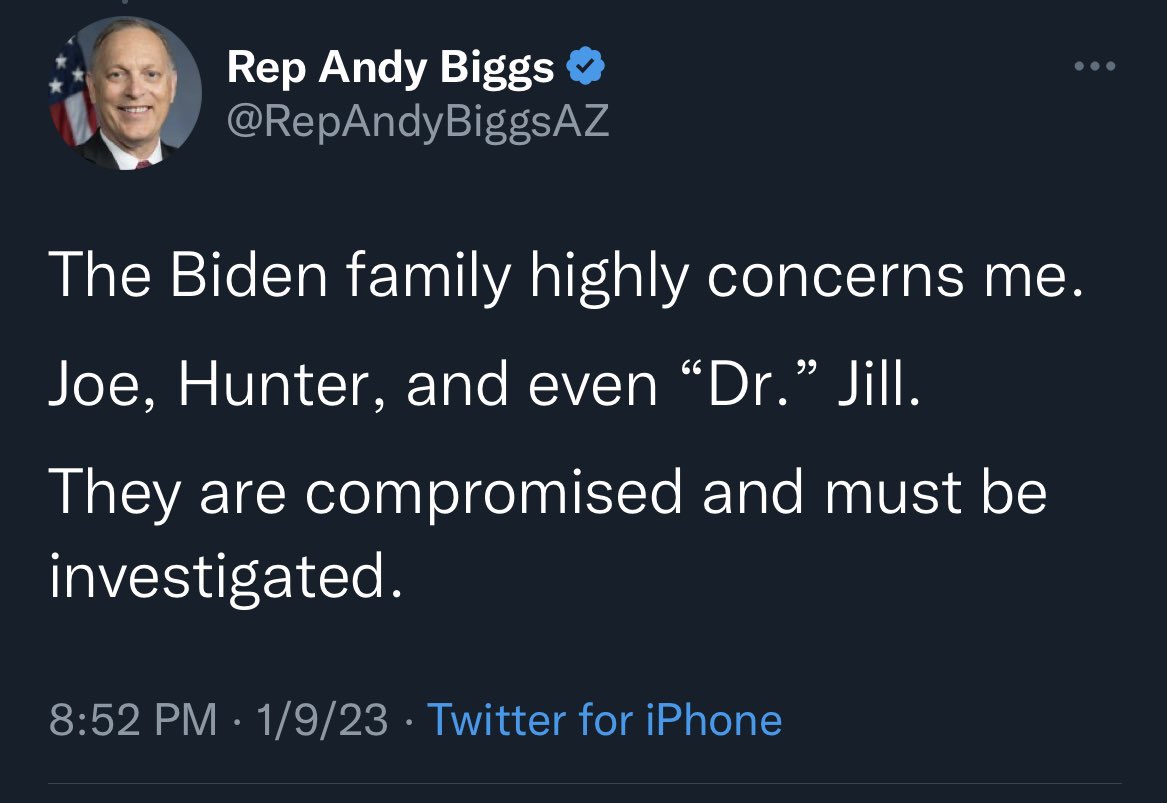Click the dot separator before Twitter for iPhone
The width and height of the screenshot is (1167, 803).
point(407,720)
